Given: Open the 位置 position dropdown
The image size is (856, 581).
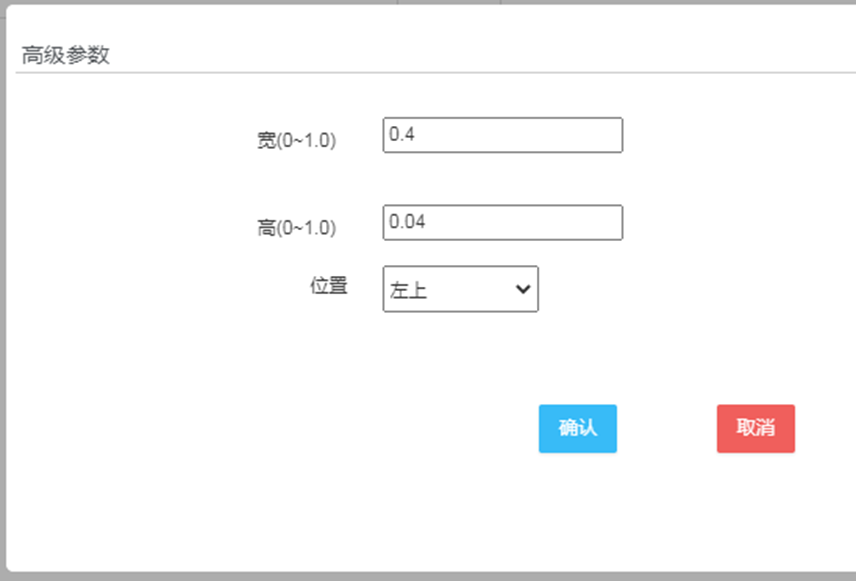Looking at the screenshot, I should tap(460, 289).
